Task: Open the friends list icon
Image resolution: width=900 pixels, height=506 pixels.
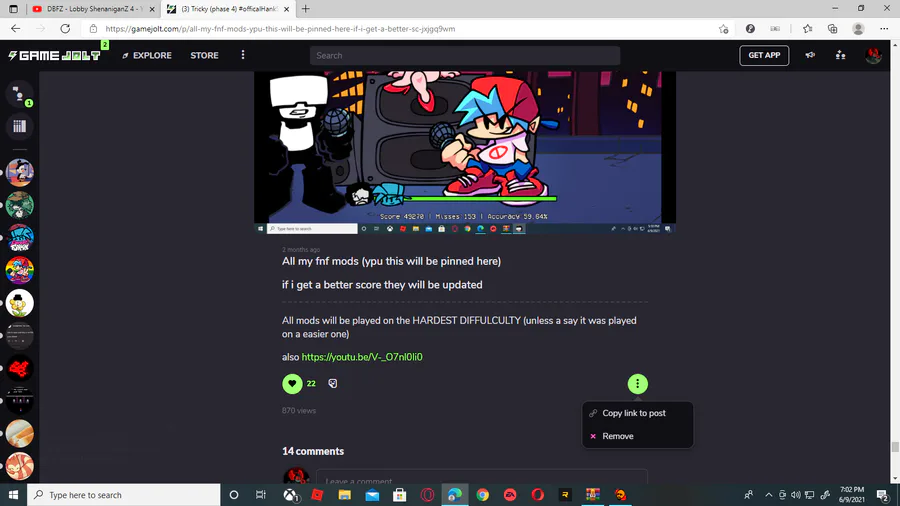Action: 840,55
